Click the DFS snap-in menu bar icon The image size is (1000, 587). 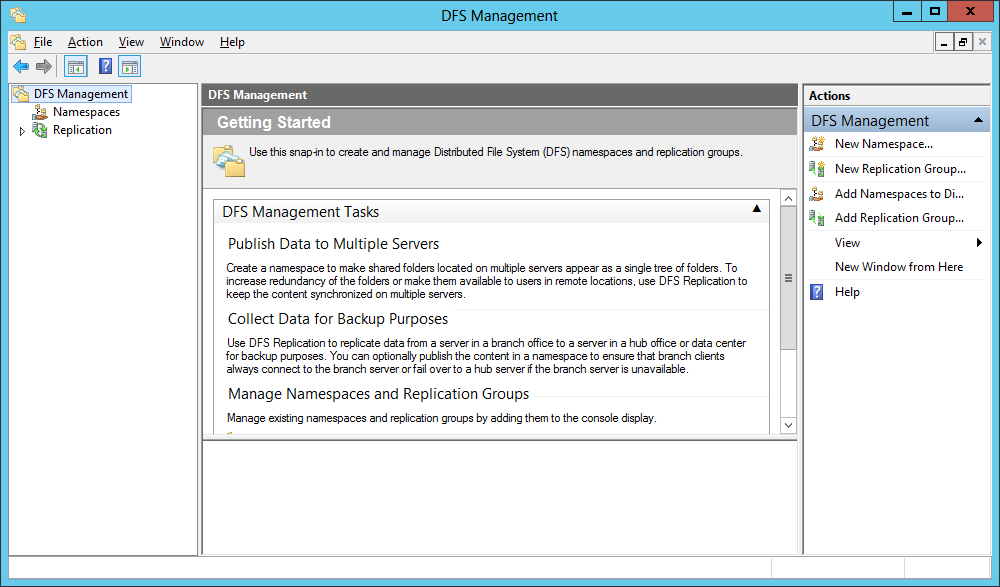18,42
